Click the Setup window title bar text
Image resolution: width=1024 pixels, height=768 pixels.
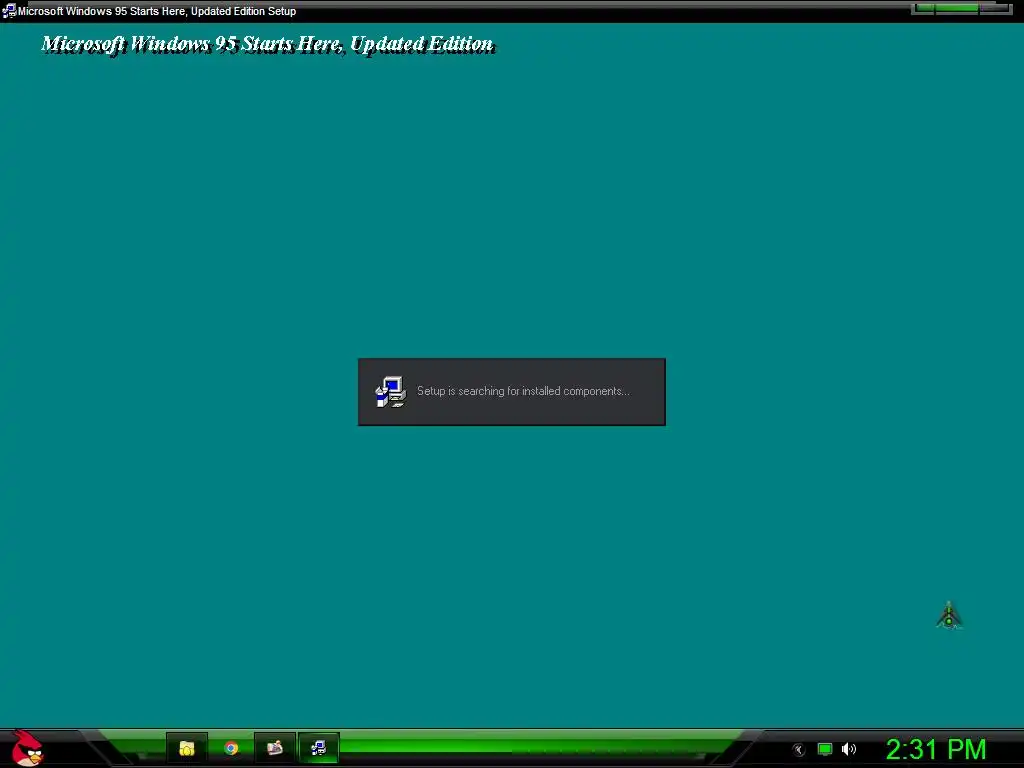point(157,11)
